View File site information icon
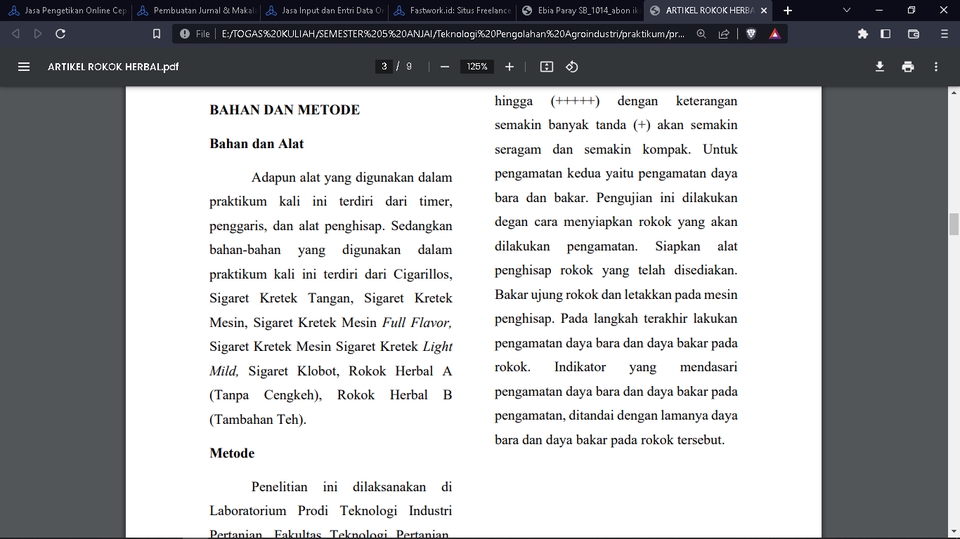This screenshot has height=539, width=960. (184, 34)
